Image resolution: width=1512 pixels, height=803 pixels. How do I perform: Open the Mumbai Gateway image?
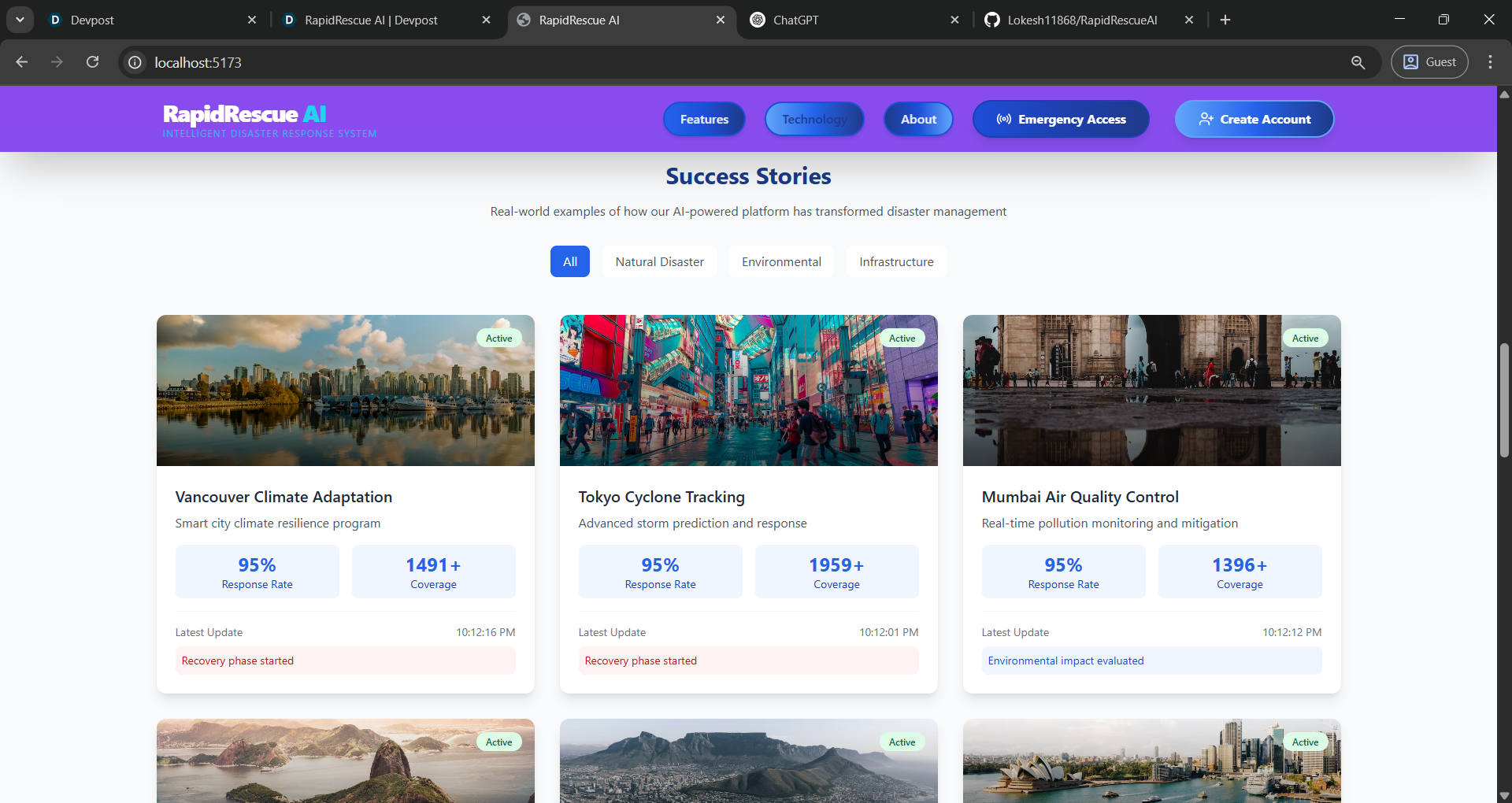pos(1152,390)
